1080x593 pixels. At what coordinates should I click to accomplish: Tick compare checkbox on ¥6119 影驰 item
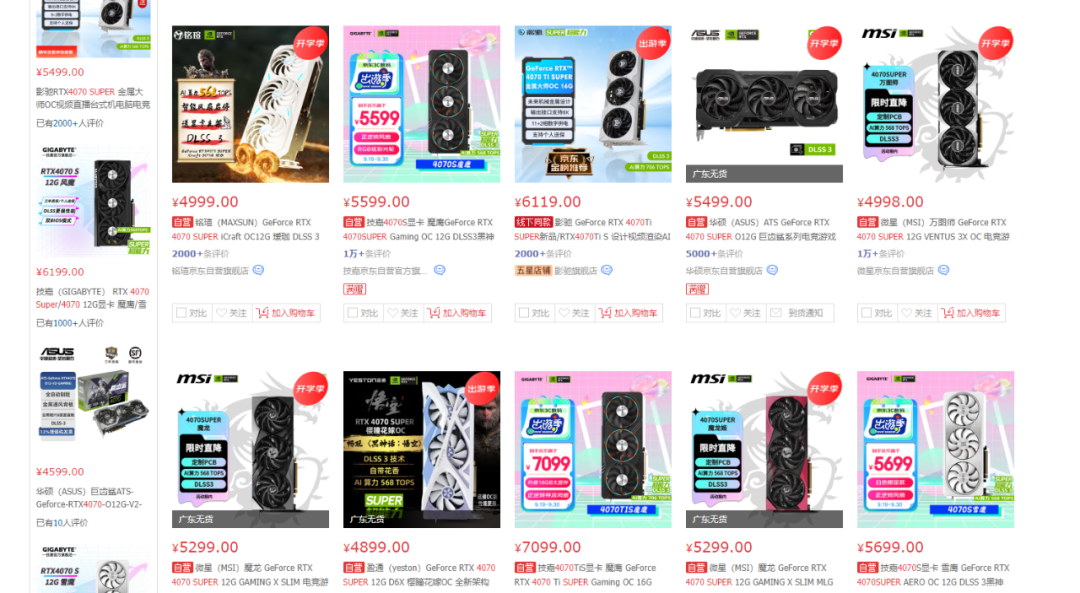pyautogui.click(x=523, y=313)
